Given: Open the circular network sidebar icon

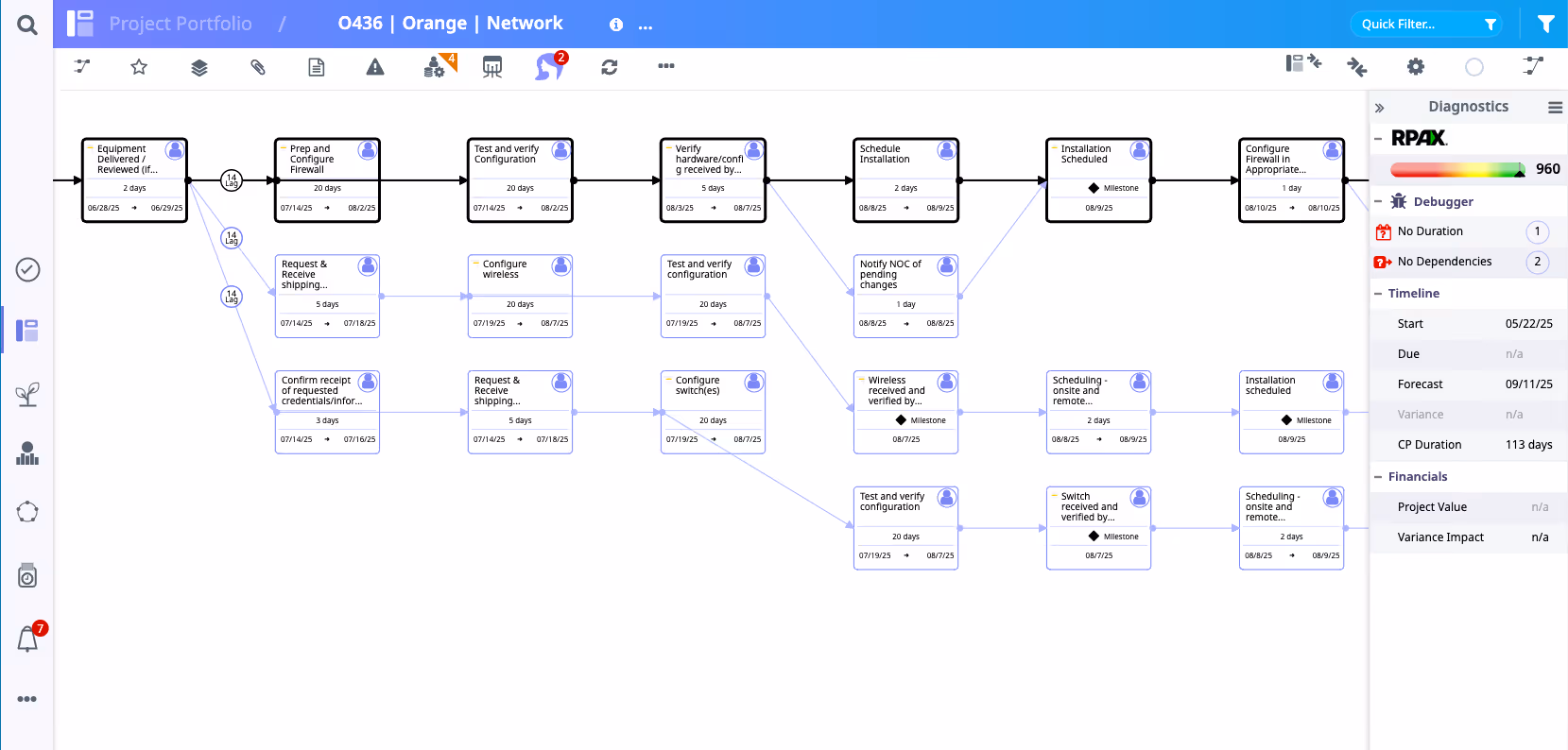Looking at the screenshot, I should coord(27,512).
